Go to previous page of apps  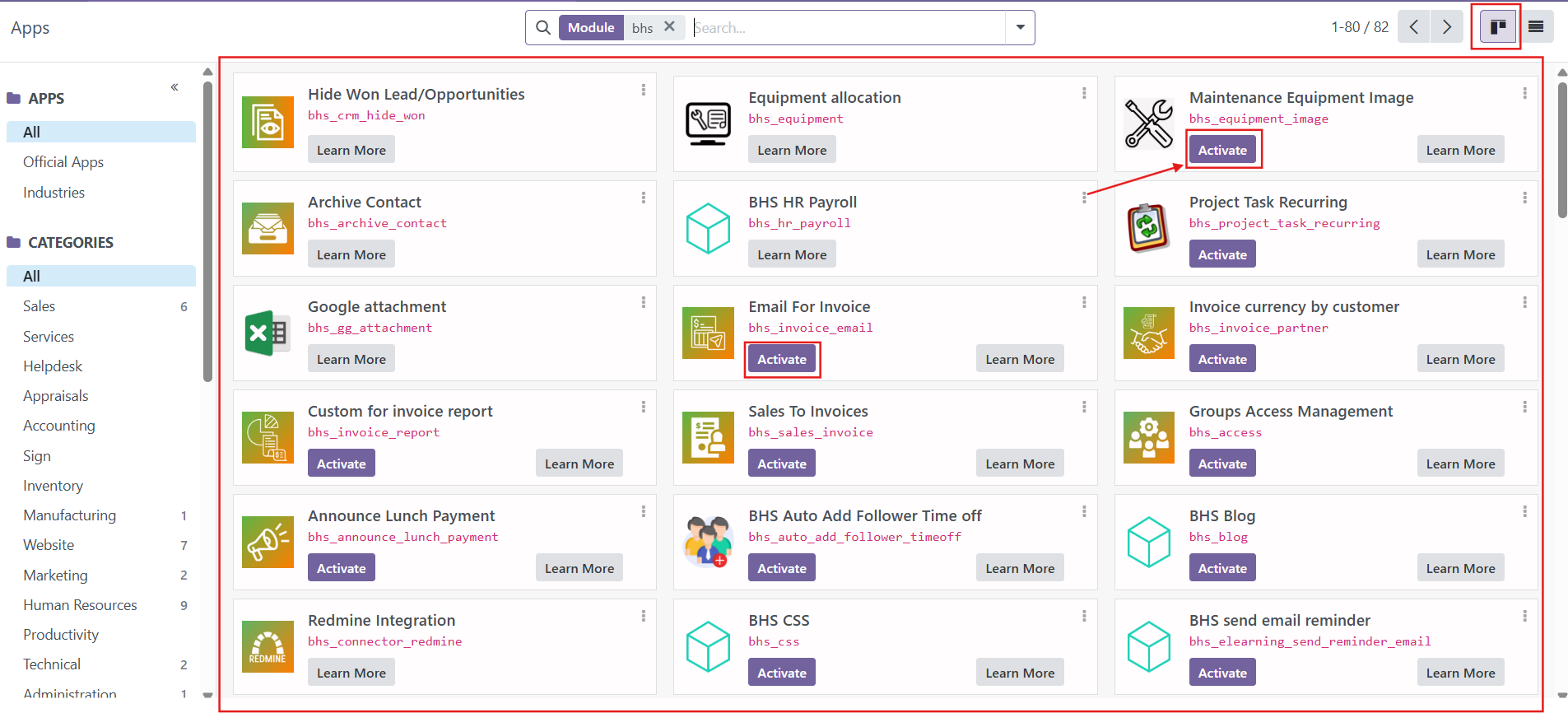click(1413, 27)
